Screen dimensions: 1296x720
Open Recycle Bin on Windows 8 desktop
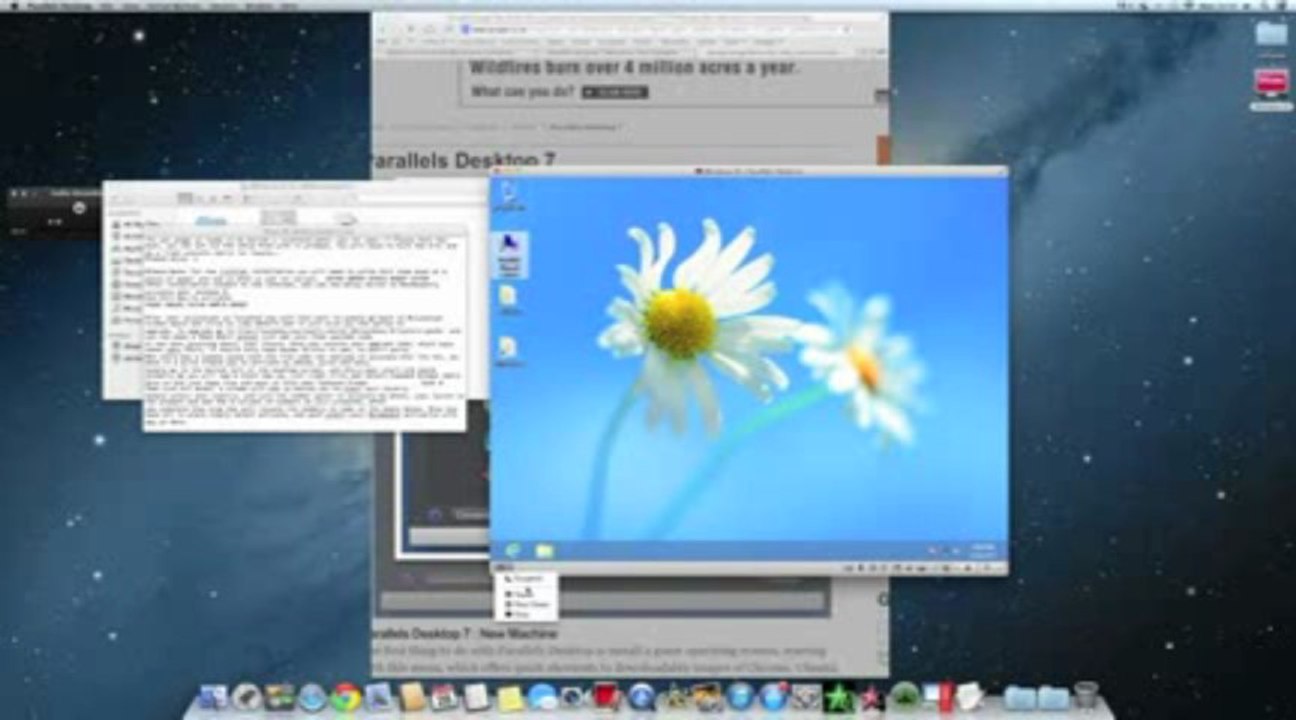(x=508, y=198)
